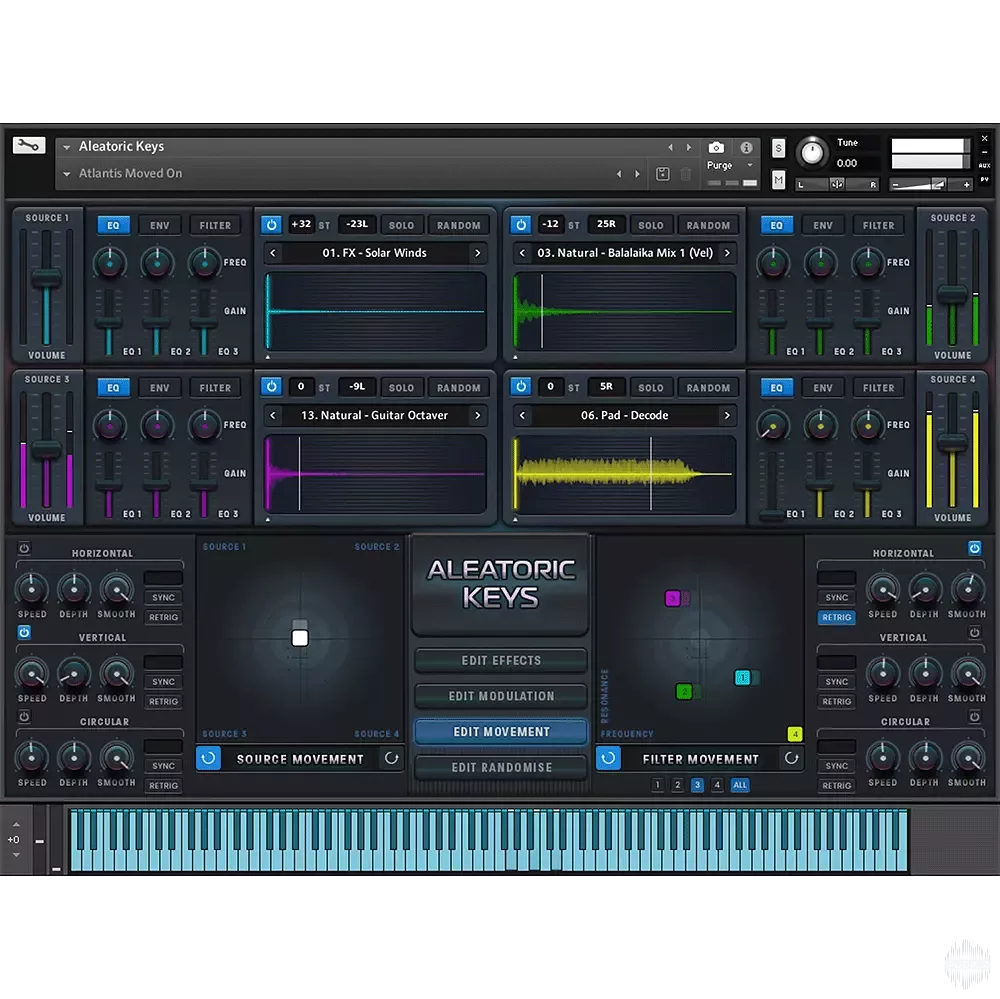Open the camera snapshot icon

[716, 147]
